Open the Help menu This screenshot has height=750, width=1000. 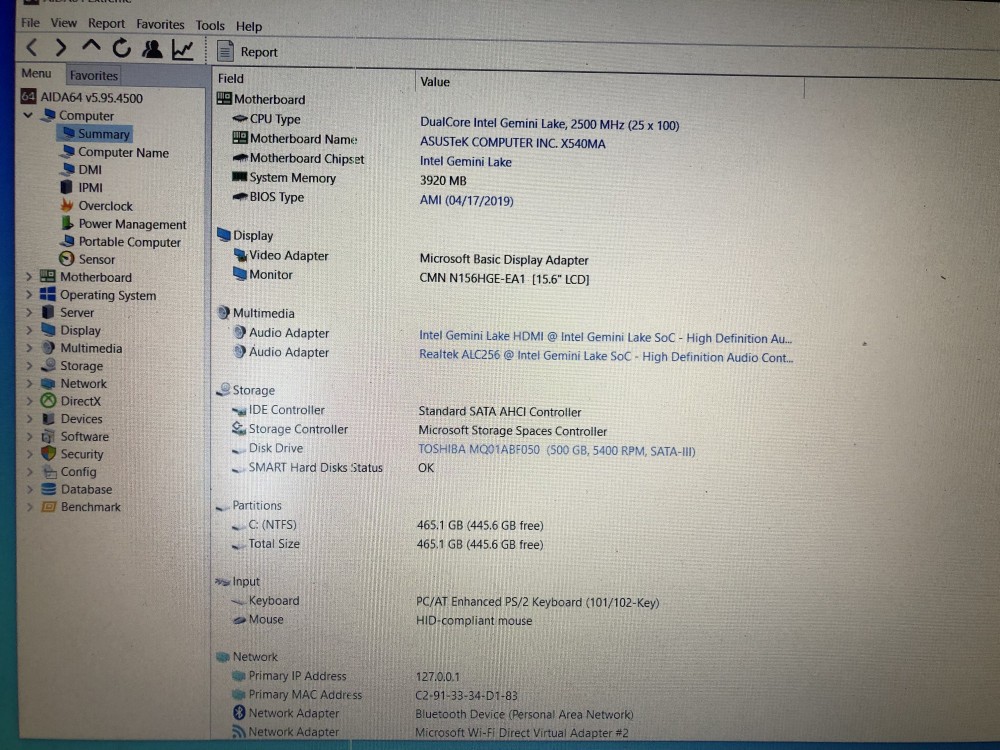coord(249,26)
